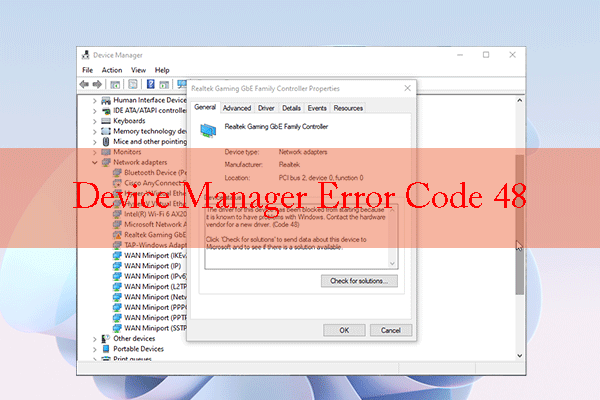Viewport: 600px width, 400px height.
Task: Select the WAN Miniport (PPTP tree row
Action: coord(149,317)
